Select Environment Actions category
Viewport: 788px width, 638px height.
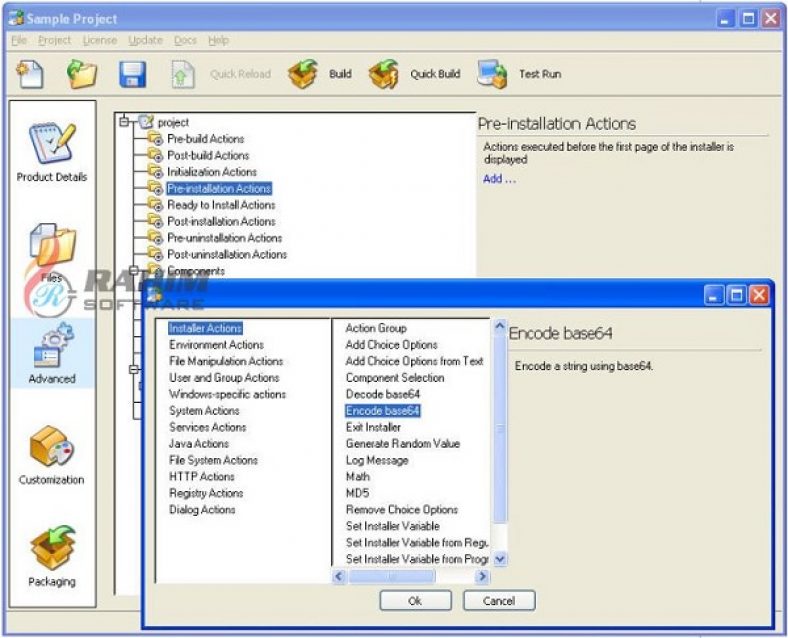216,345
